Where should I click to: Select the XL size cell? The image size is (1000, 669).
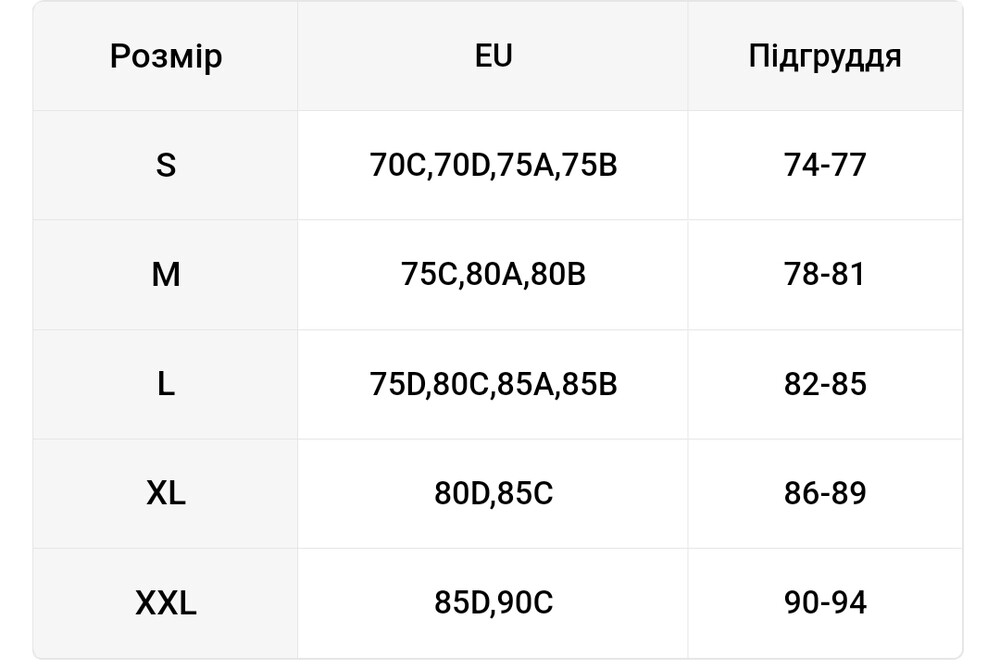click(x=166, y=494)
